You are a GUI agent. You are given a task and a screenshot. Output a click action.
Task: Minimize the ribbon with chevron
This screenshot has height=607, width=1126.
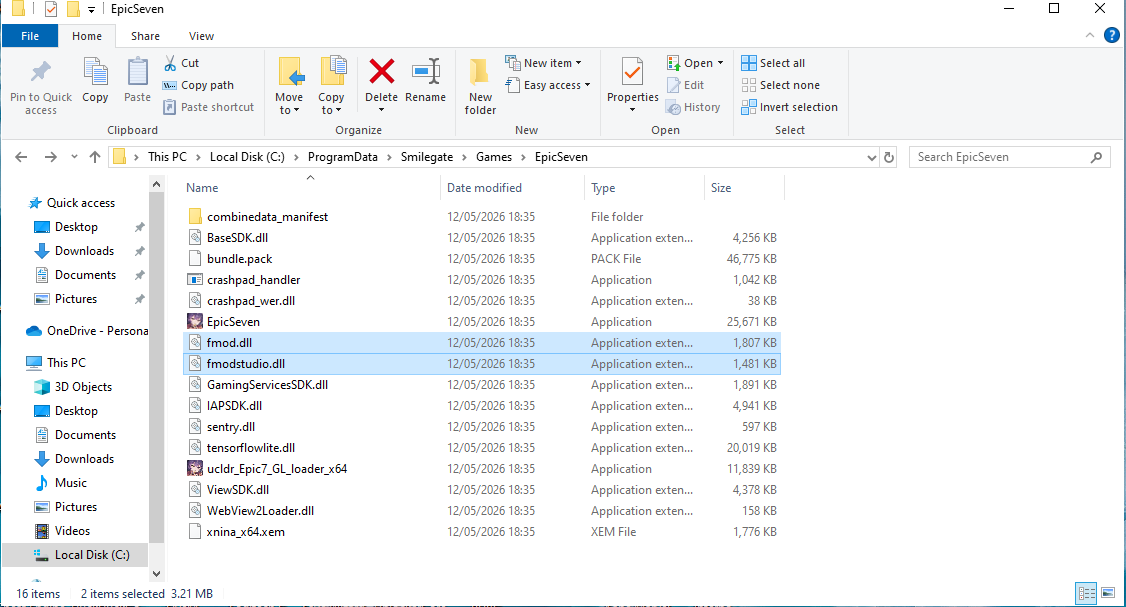tap(1089, 35)
